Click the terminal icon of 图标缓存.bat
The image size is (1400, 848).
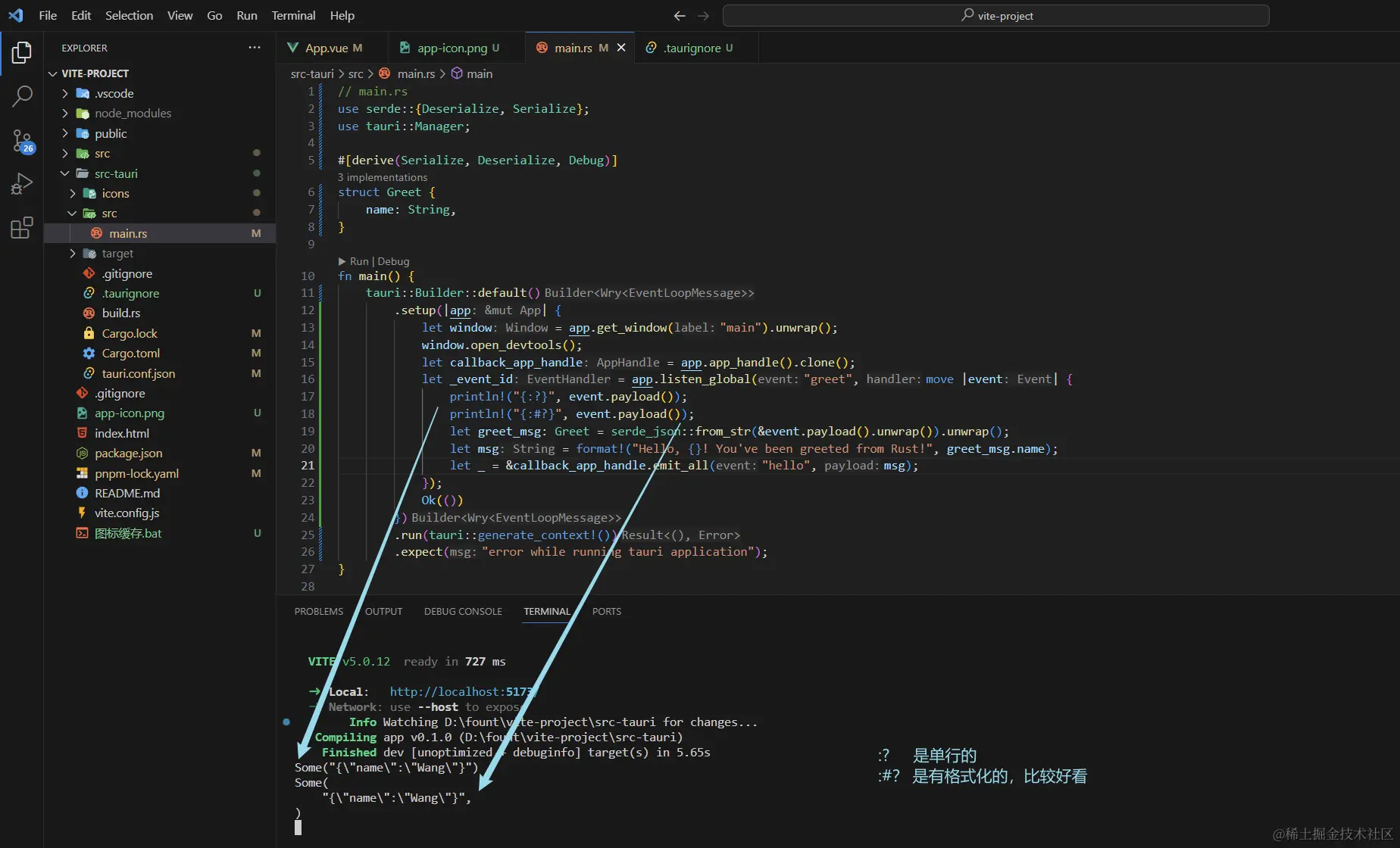pyautogui.click(x=82, y=533)
